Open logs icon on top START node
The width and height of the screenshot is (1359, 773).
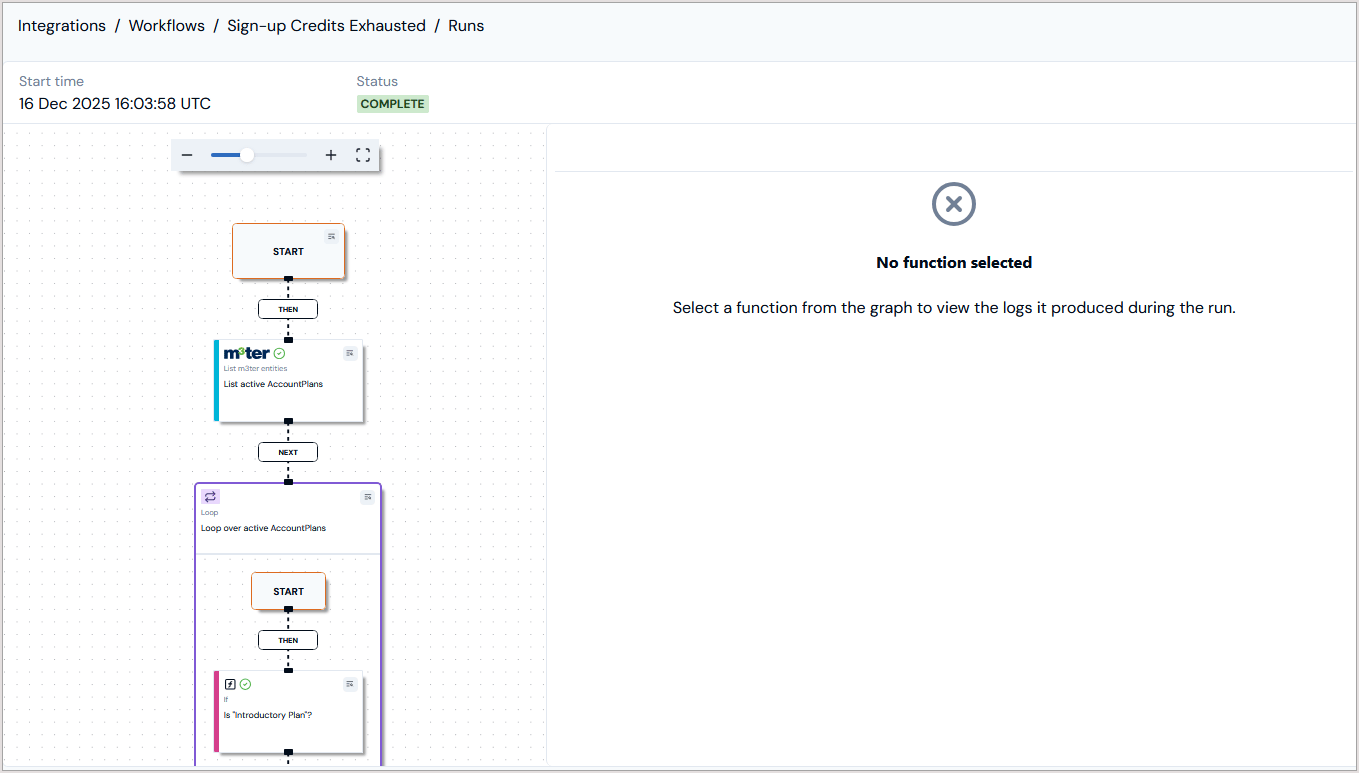point(332,236)
